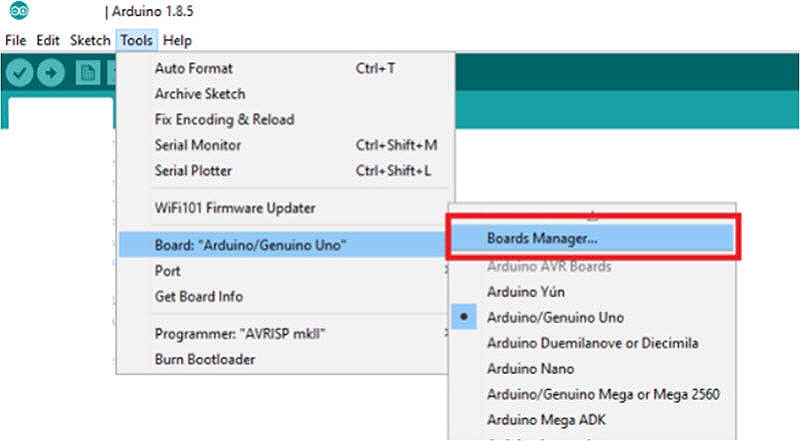The image size is (800, 441).
Task: Run Auto Format on the sketch
Action: tap(193, 68)
